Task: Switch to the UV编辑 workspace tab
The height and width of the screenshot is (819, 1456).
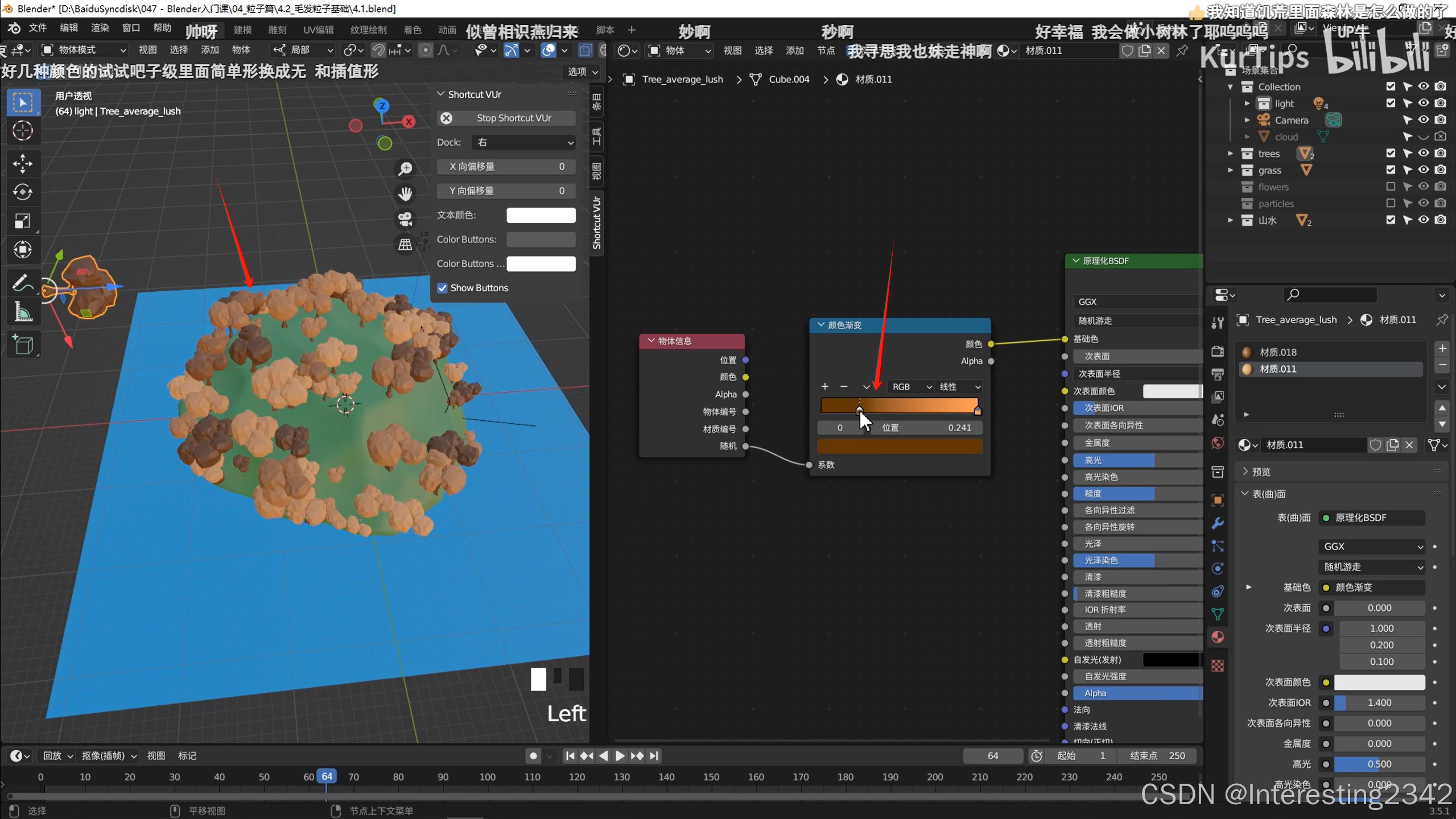Action: (318, 30)
